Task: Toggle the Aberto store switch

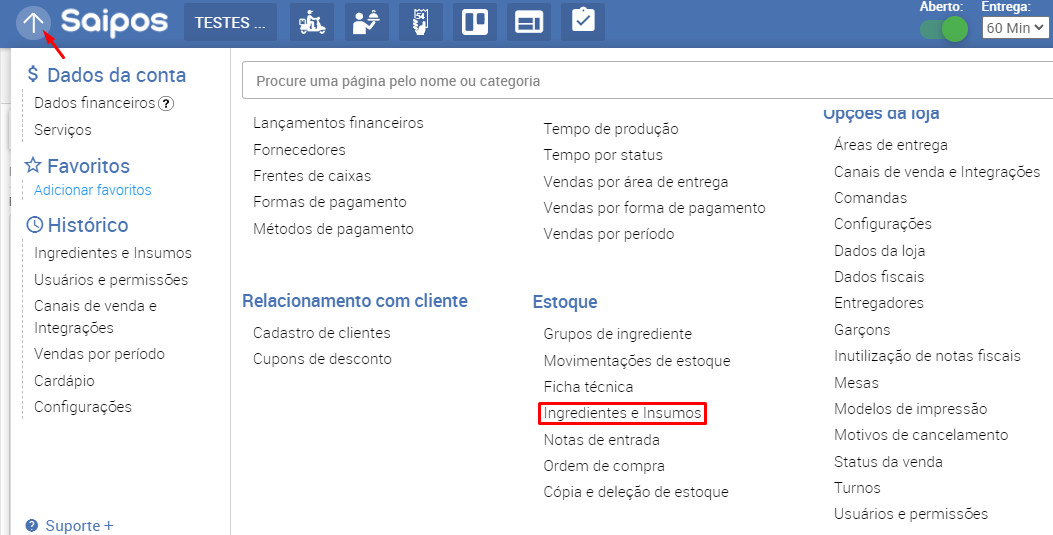Action: coord(943,28)
